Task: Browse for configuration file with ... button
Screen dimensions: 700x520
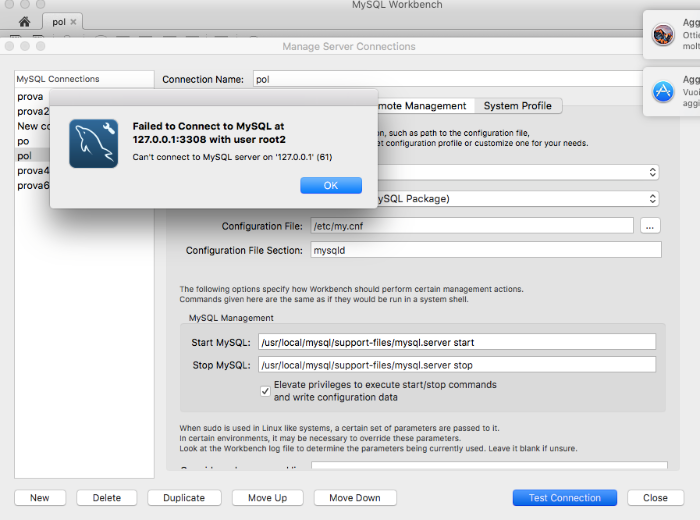Action: coord(650,226)
